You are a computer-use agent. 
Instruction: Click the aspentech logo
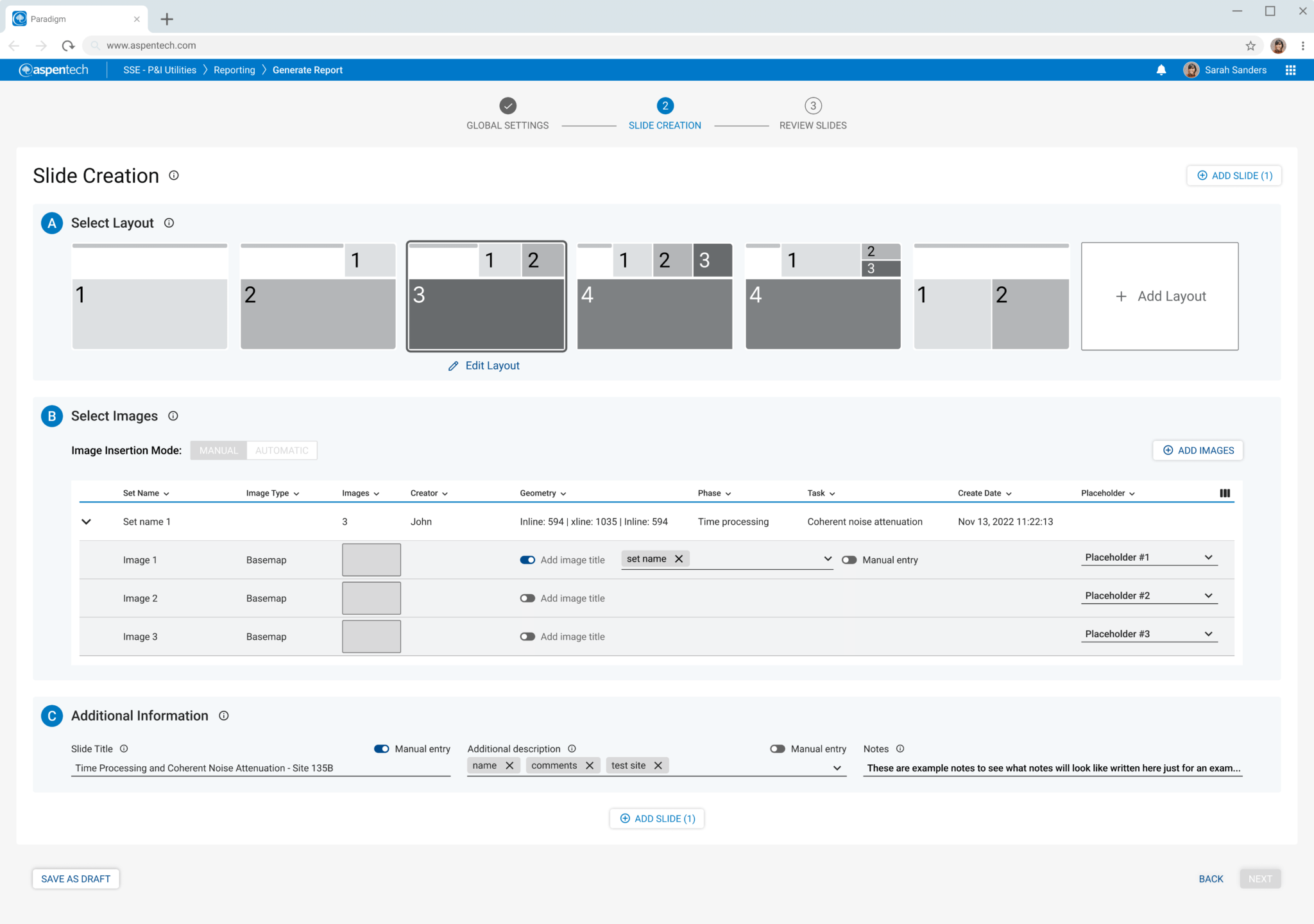click(54, 70)
